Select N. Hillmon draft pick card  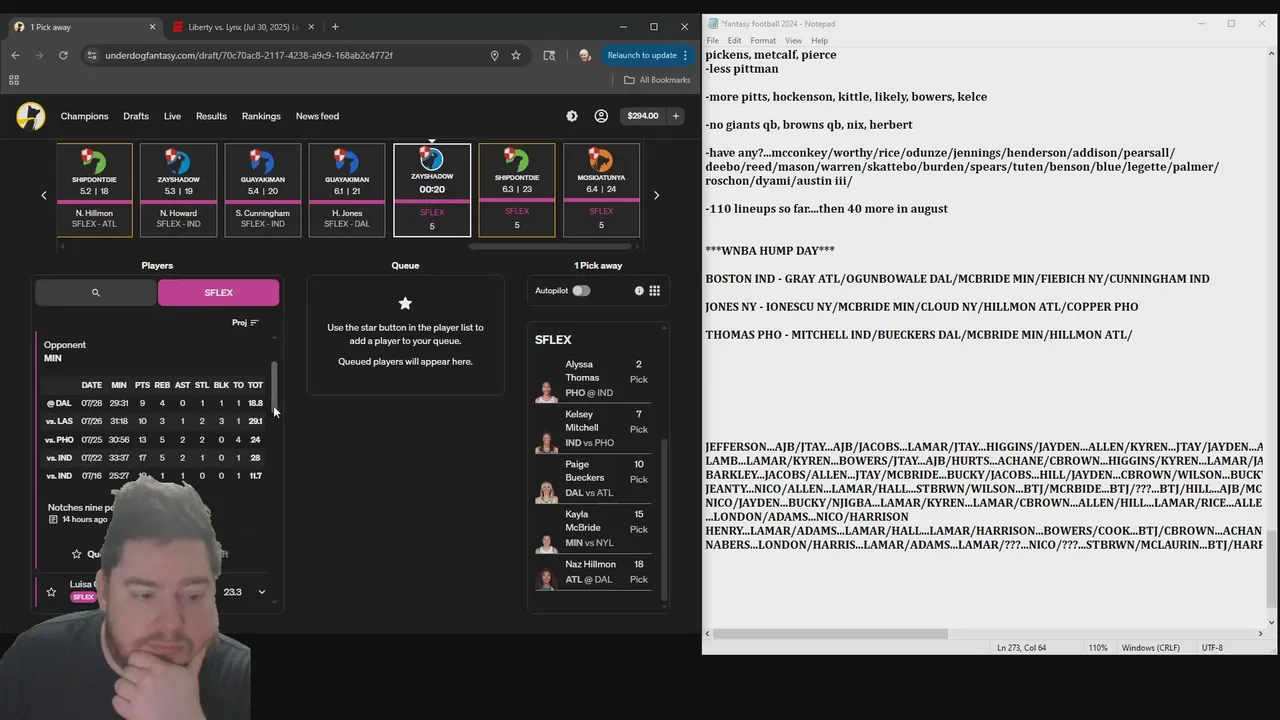94,190
